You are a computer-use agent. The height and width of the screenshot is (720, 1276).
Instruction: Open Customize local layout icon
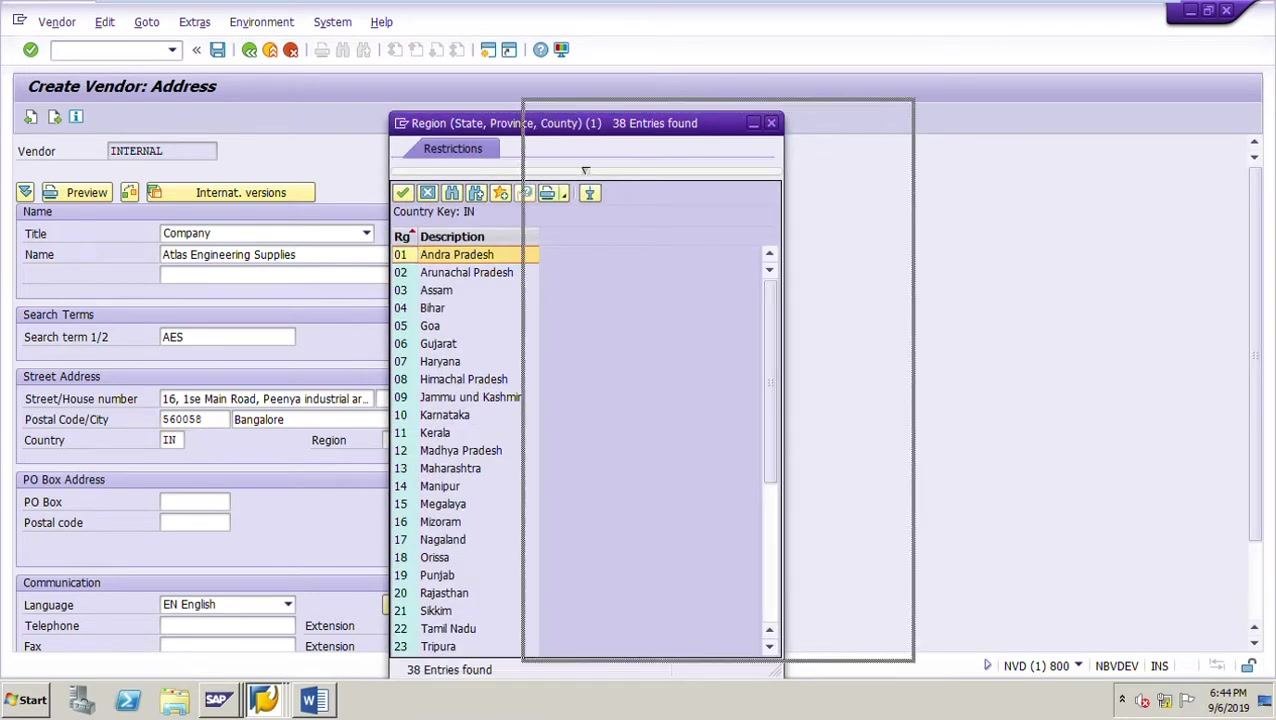pos(561,50)
